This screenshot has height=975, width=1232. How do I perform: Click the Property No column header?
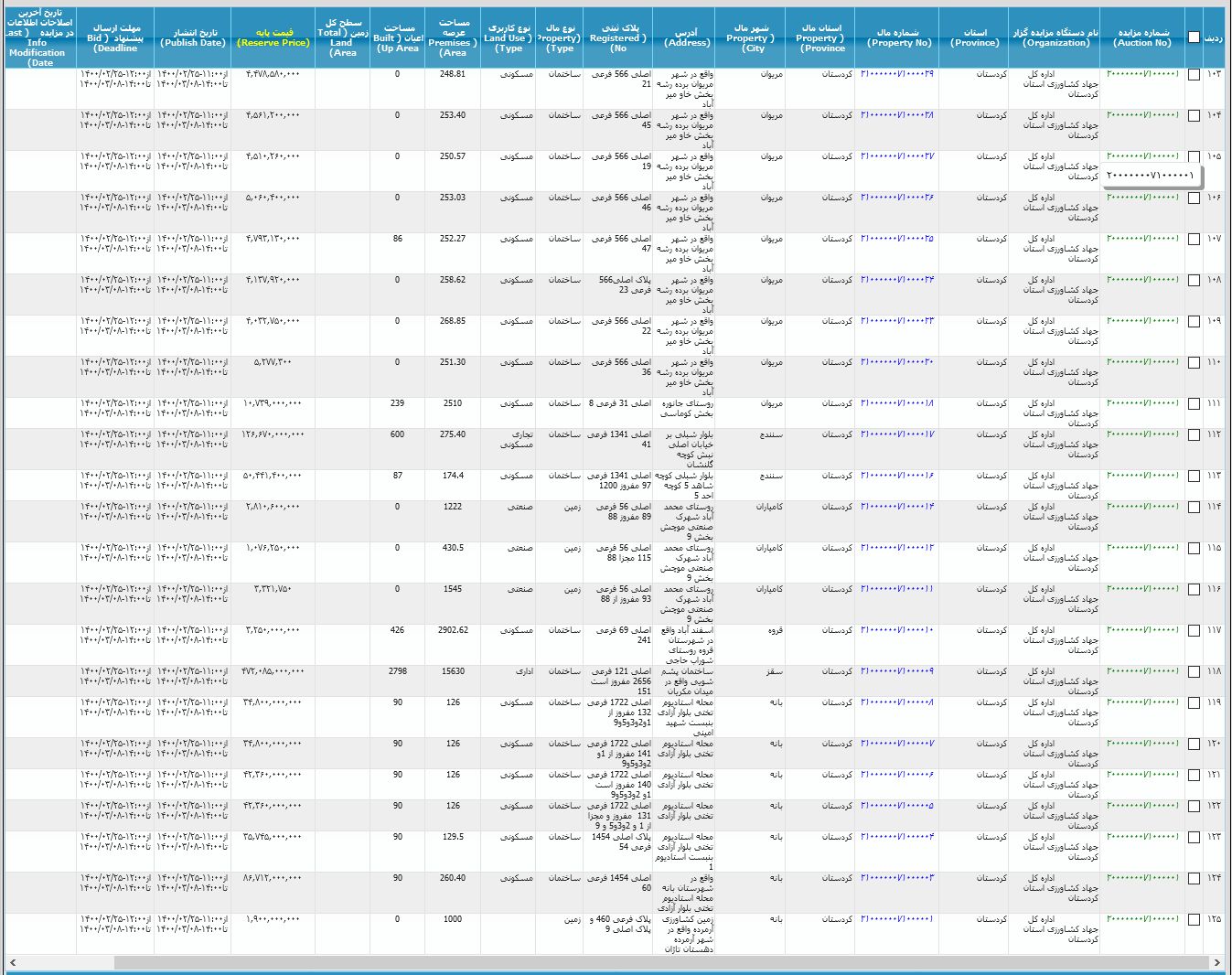point(898,37)
